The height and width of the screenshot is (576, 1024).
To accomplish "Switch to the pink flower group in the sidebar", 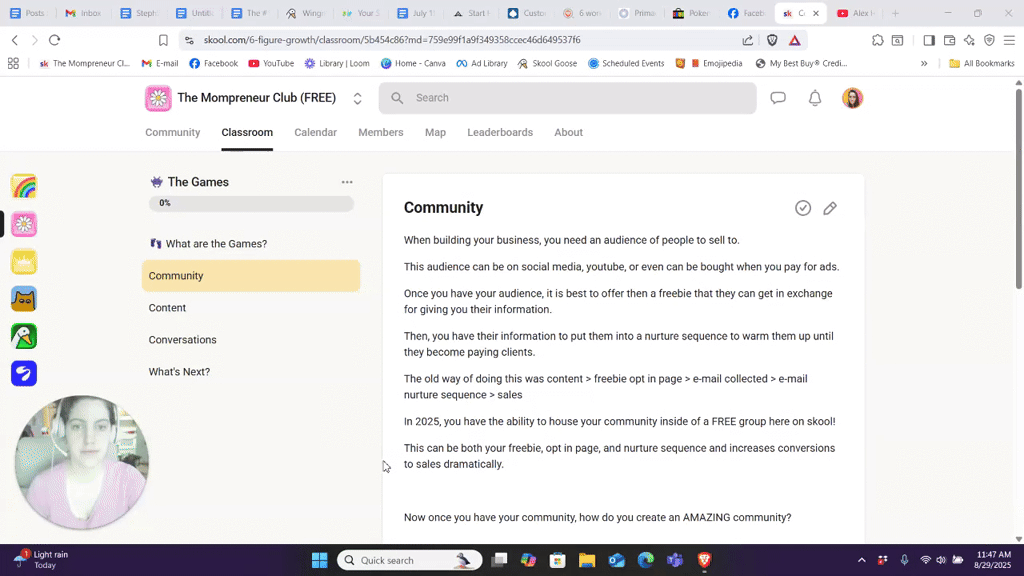I will (24, 224).
